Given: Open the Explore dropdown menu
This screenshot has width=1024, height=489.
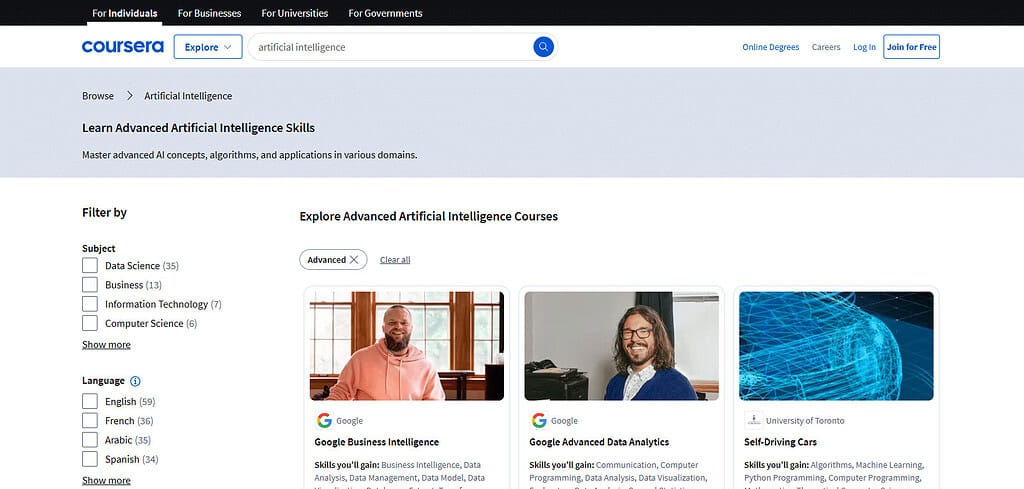Looking at the screenshot, I should pos(208,47).
